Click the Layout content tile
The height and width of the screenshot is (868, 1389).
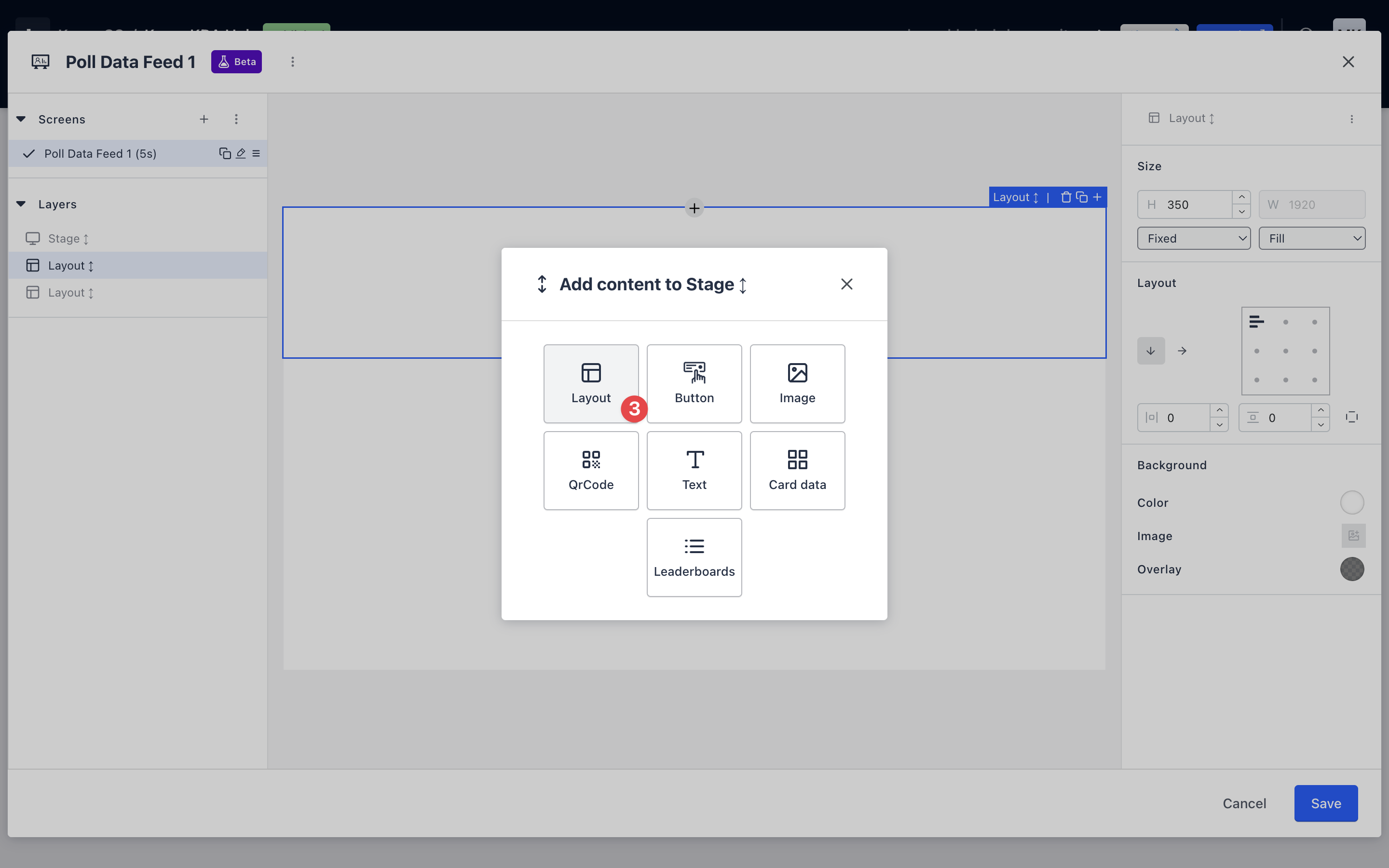[x=591, y=383]
